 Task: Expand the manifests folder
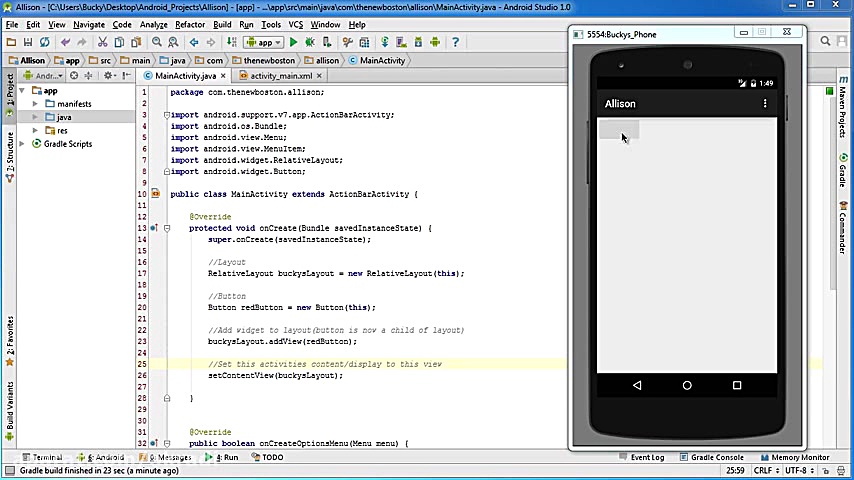[x=35, y=104]
